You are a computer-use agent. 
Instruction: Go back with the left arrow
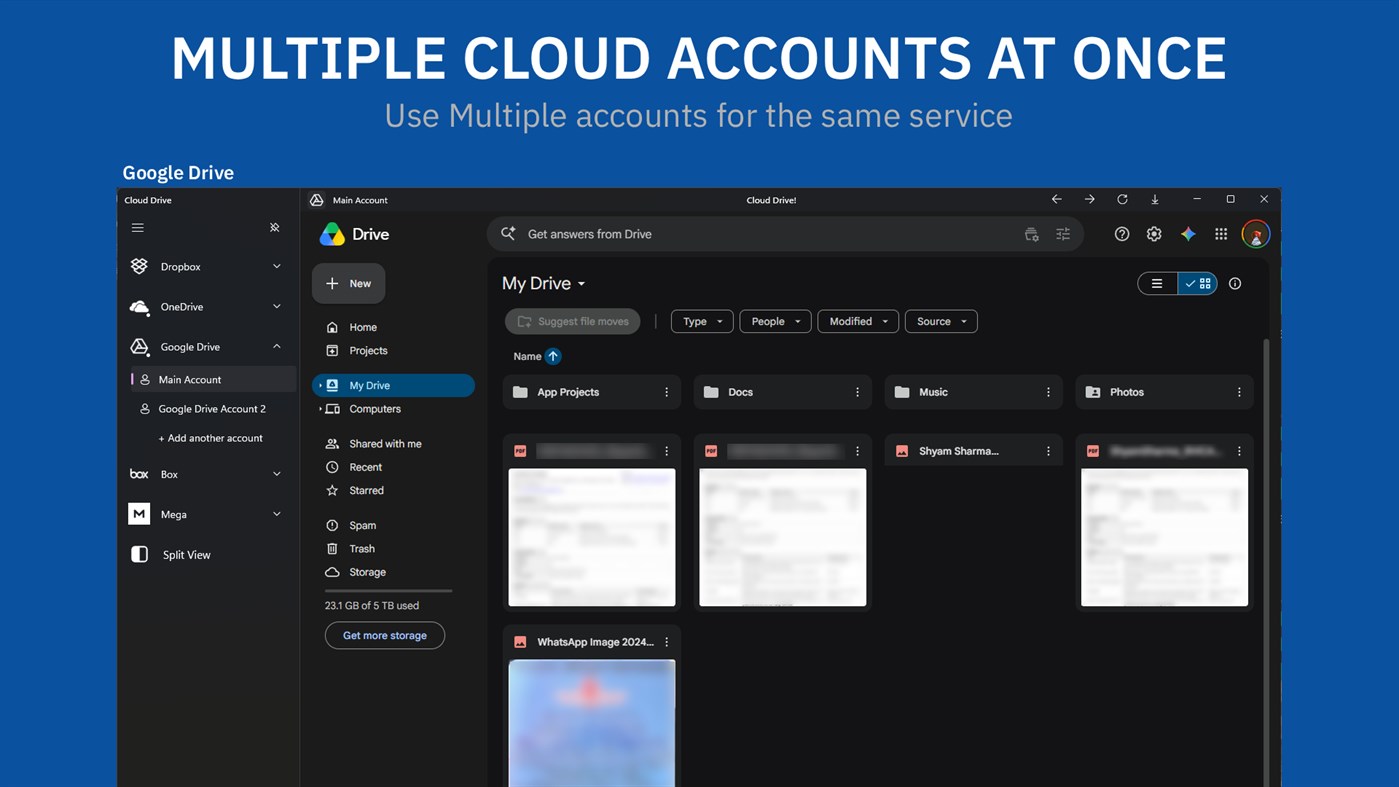coord(1056,199)
